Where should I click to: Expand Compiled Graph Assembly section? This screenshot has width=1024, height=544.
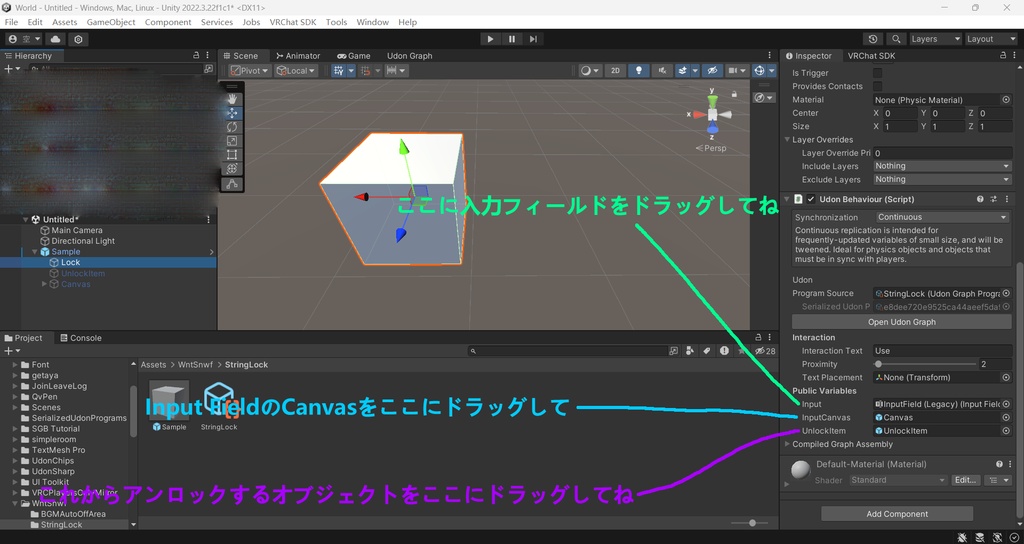788,444
